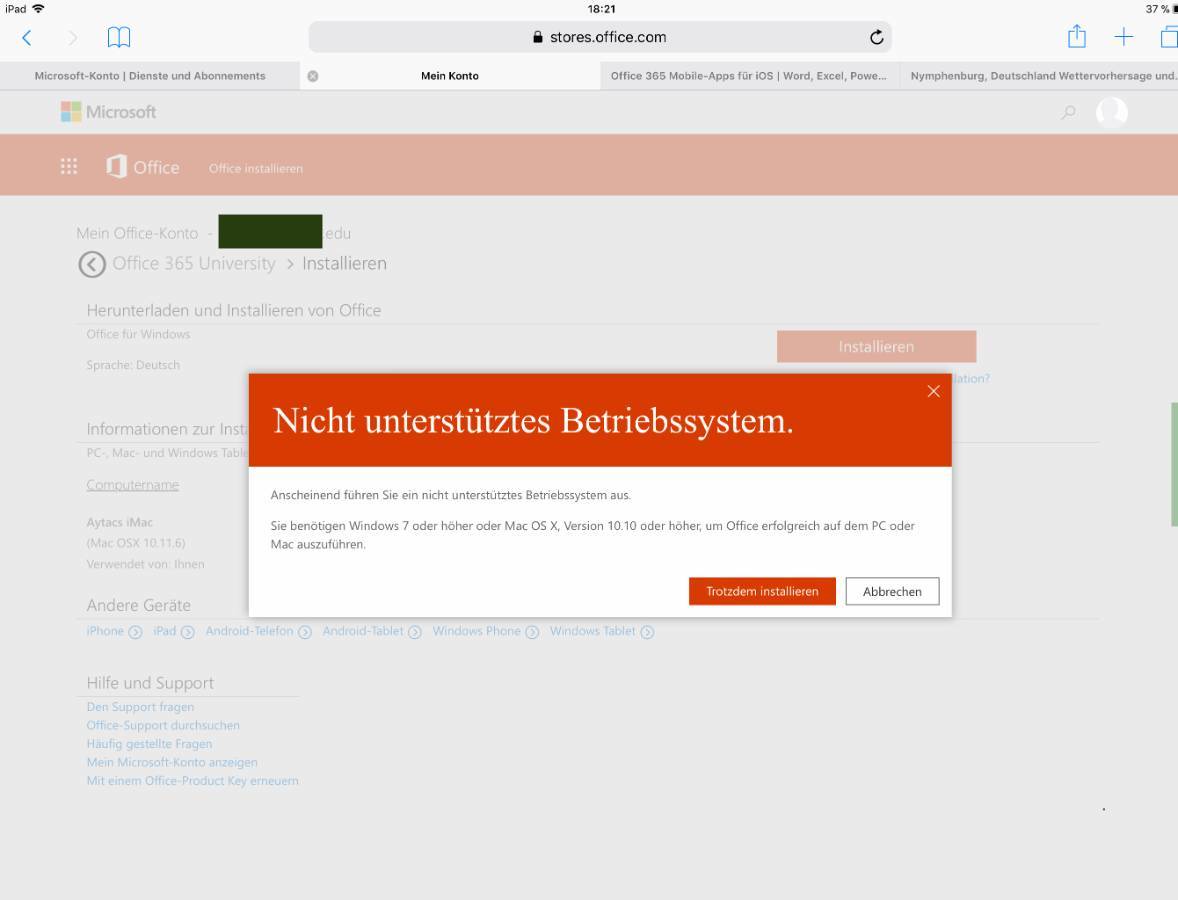Tap the Safari forward arrow
The image size is (1178, 900).
click(72, 38)
